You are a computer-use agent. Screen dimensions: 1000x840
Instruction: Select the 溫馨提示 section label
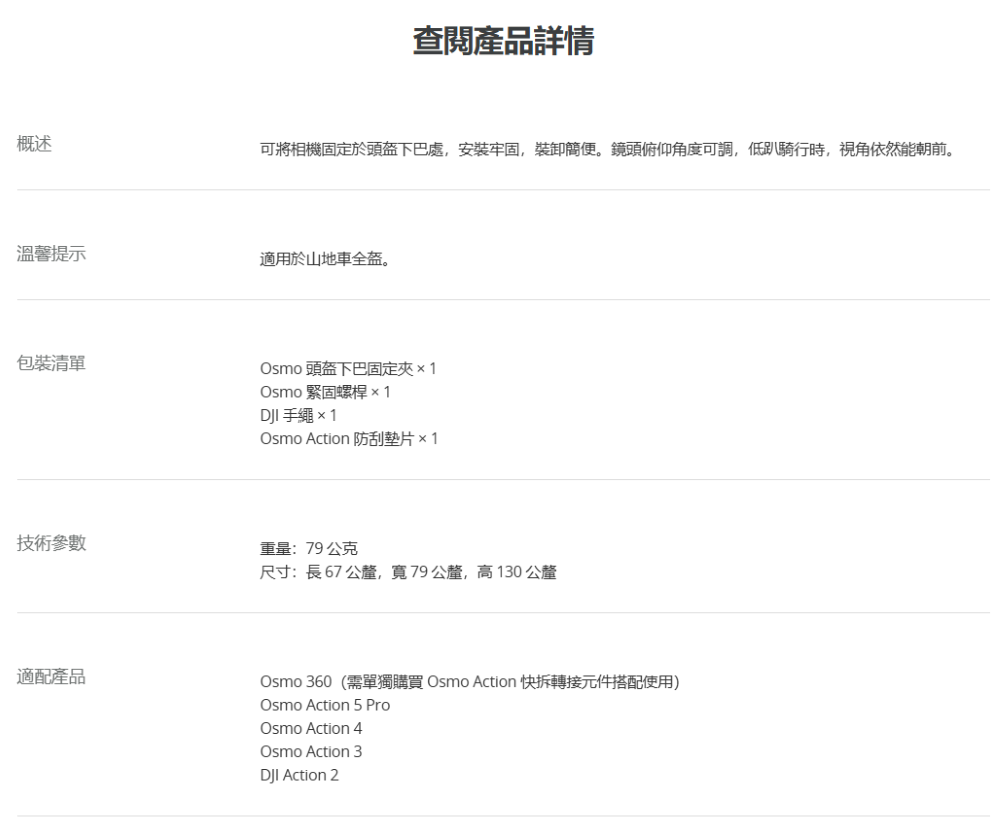coord(51,253)
